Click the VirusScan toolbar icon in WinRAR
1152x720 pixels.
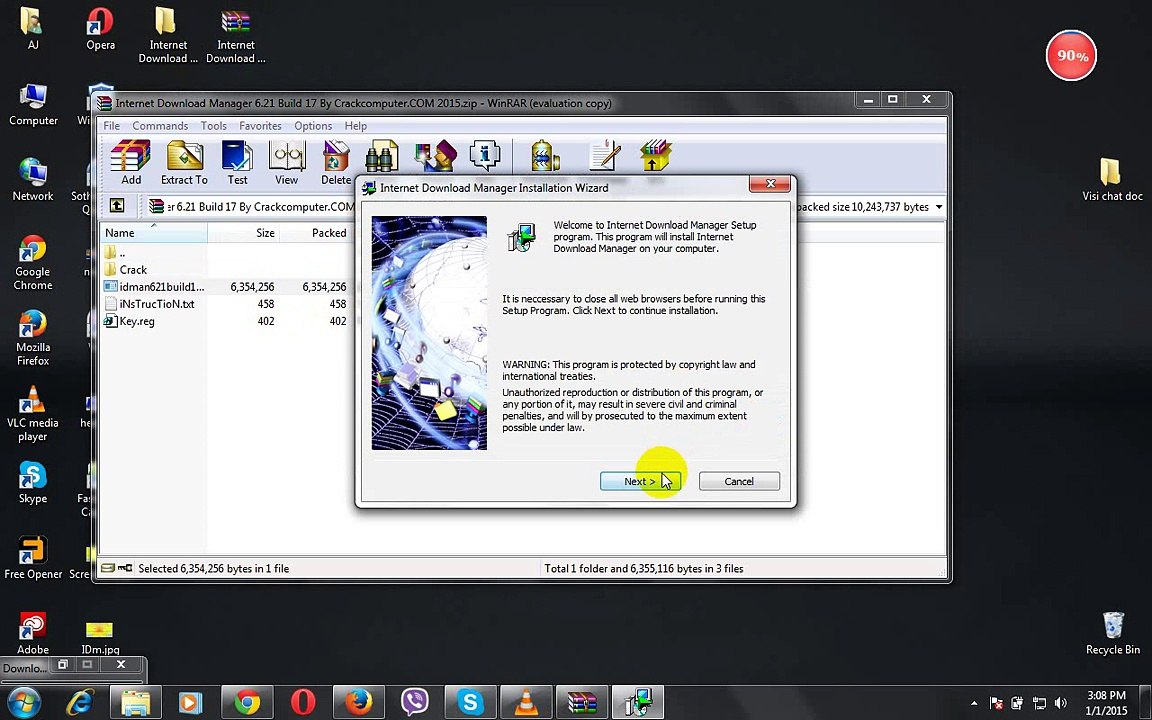pos(544,156)
